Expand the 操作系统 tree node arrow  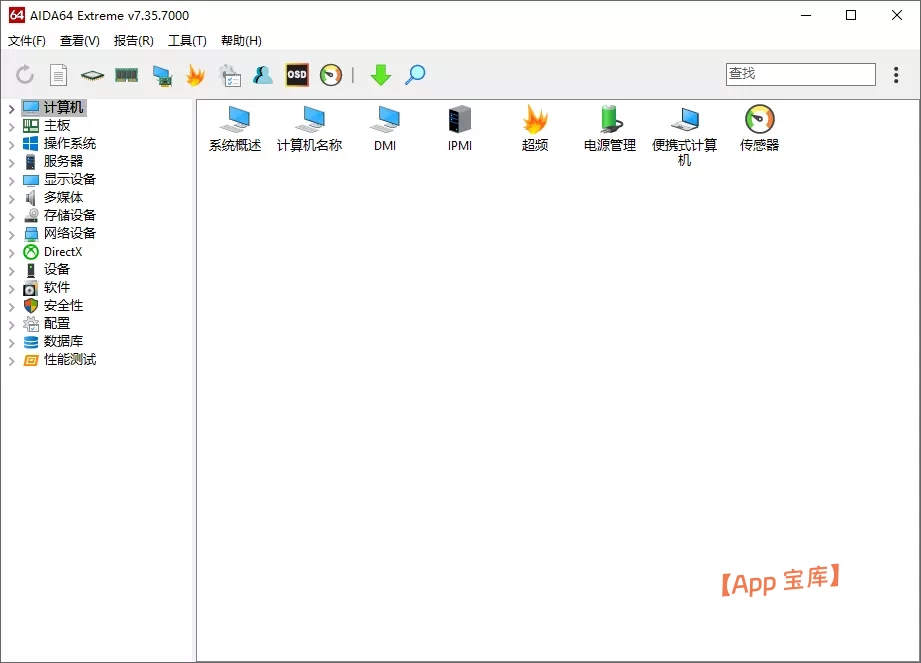pyautogui.click(x=11, y=144)
